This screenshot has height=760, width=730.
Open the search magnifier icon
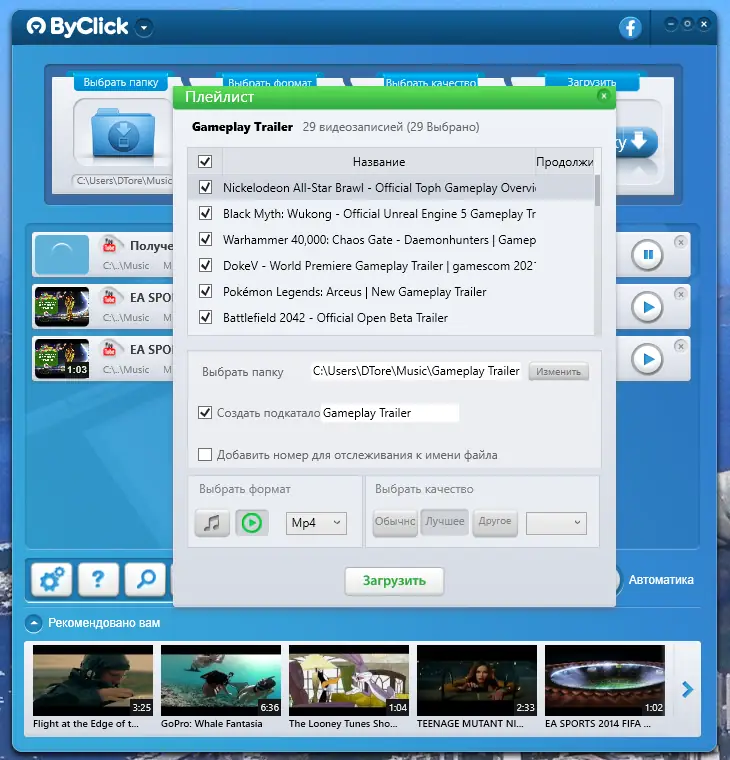click(x=145, y=579)
